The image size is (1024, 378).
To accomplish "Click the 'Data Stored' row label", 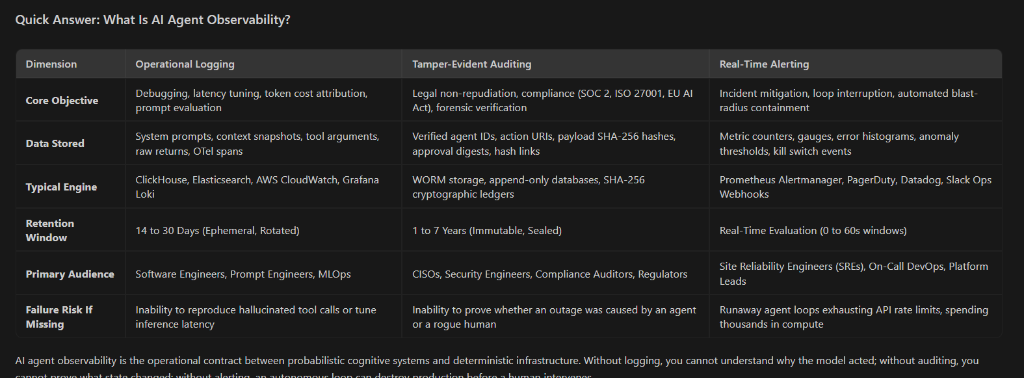I will coord(71,143).
